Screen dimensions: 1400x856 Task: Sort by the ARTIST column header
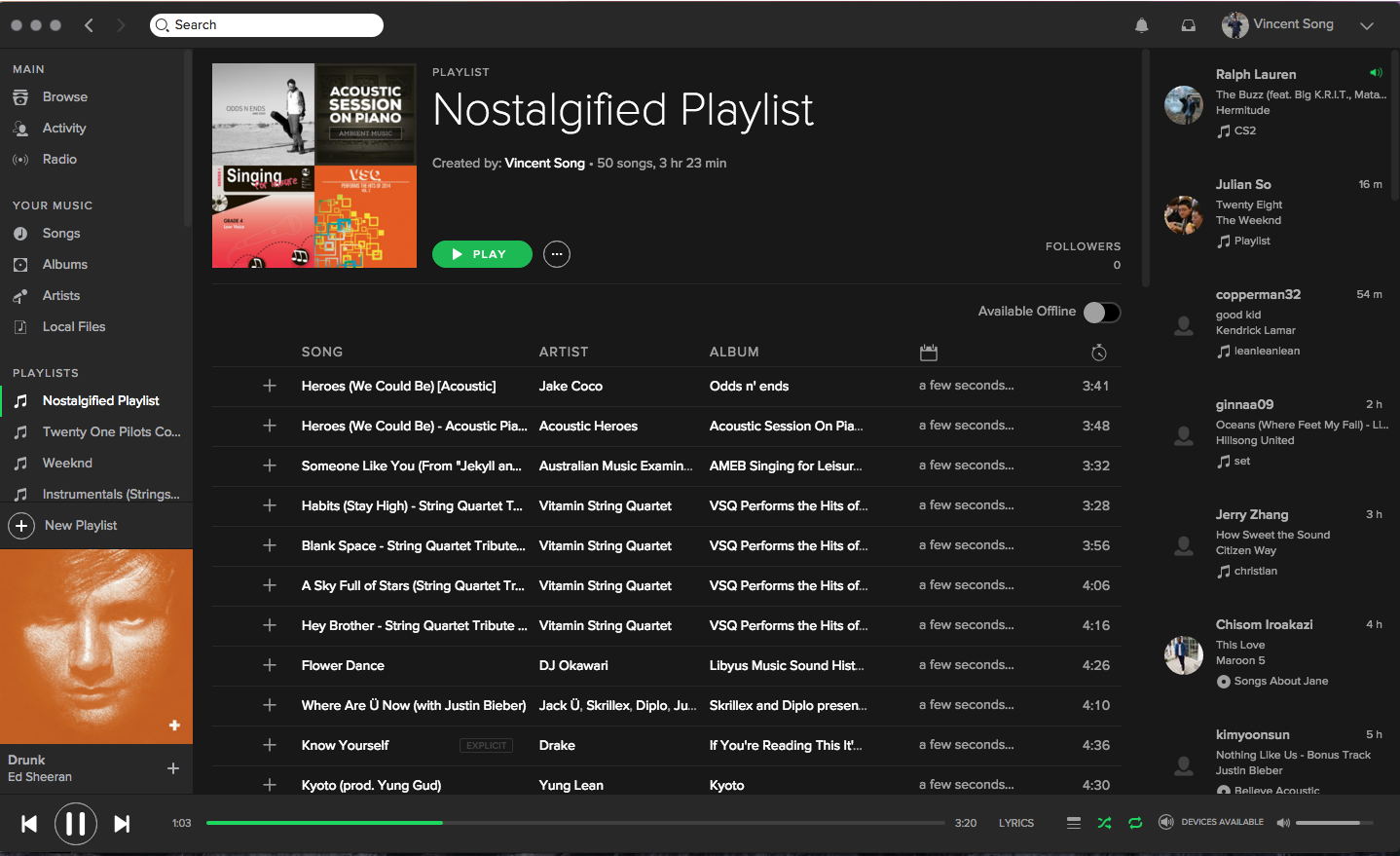click(x=564, y=353)
